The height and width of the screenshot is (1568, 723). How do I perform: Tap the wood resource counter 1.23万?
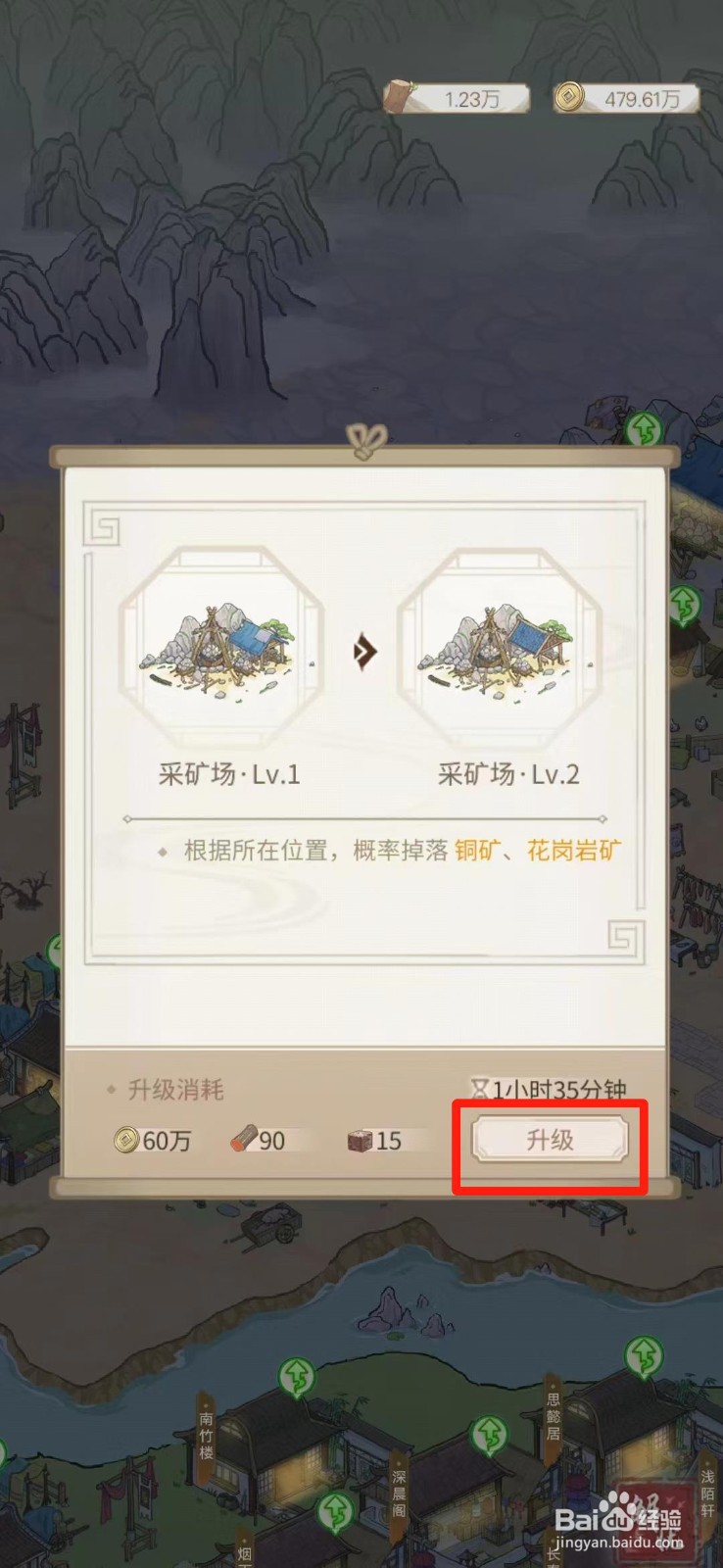[457, 99]
